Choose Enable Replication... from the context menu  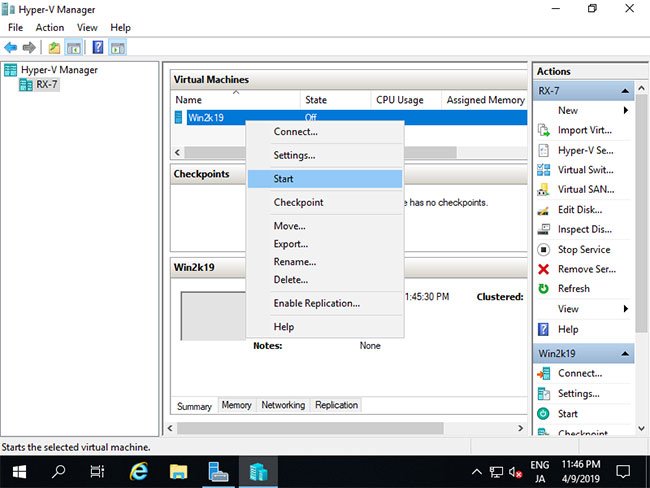325,303
